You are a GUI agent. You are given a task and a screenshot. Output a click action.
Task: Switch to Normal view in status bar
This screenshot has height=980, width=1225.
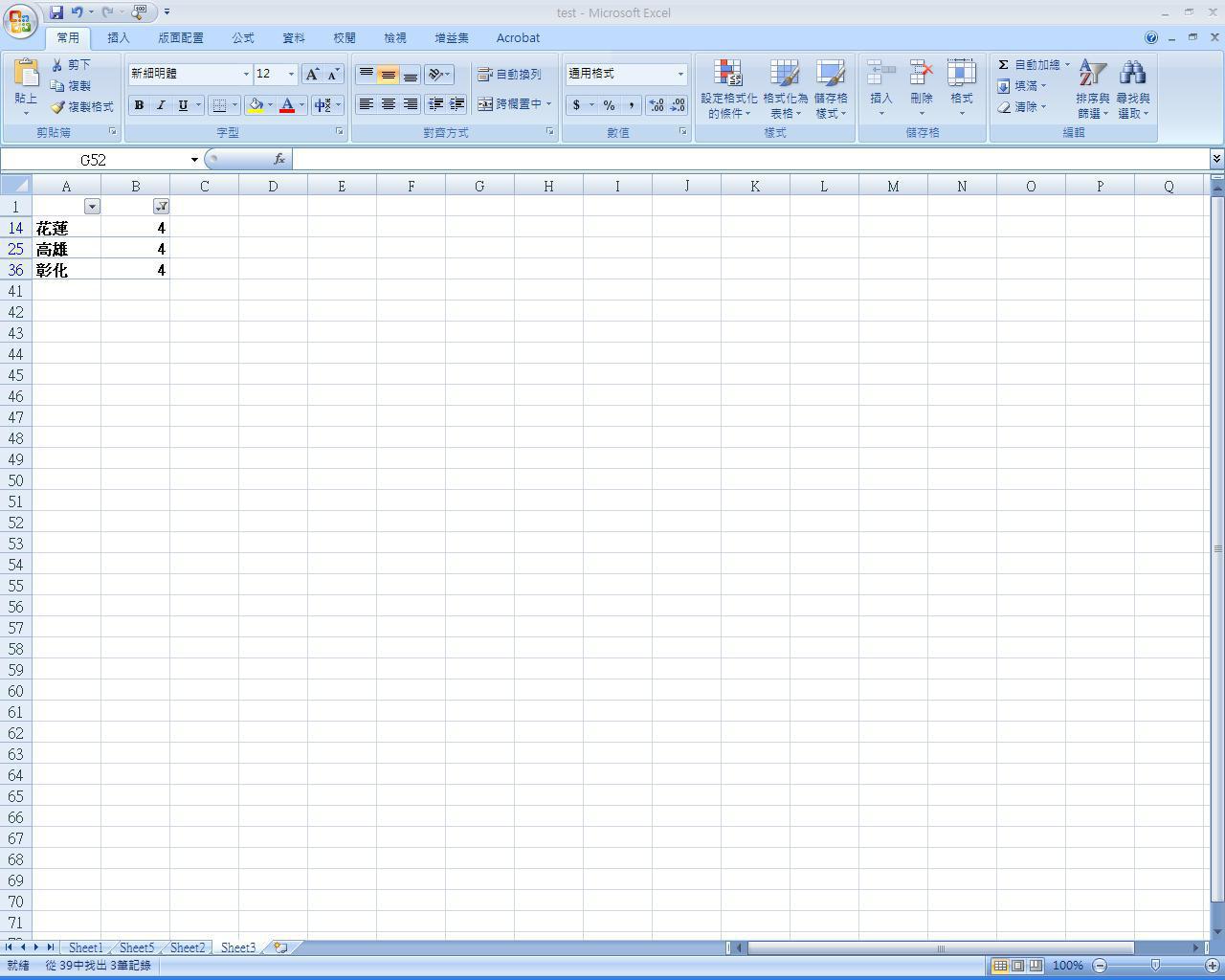click(x=1000, y=966)
